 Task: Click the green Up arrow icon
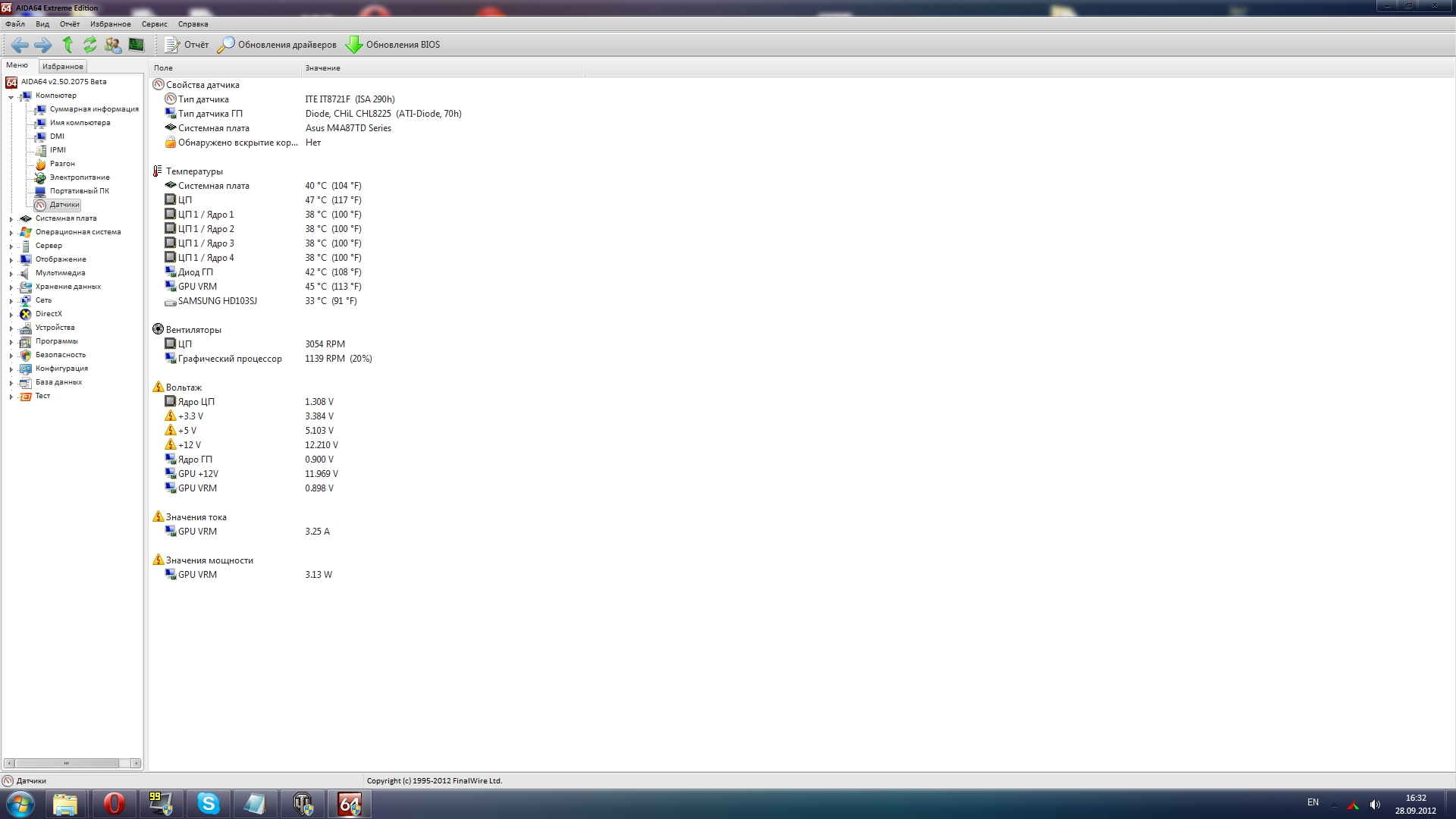pyautogui.click(x=67, y=45)
